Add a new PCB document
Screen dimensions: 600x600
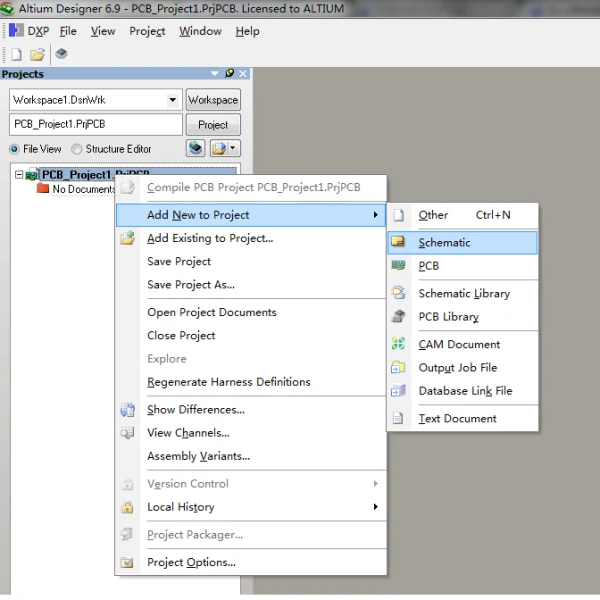(x=463, y=266)
